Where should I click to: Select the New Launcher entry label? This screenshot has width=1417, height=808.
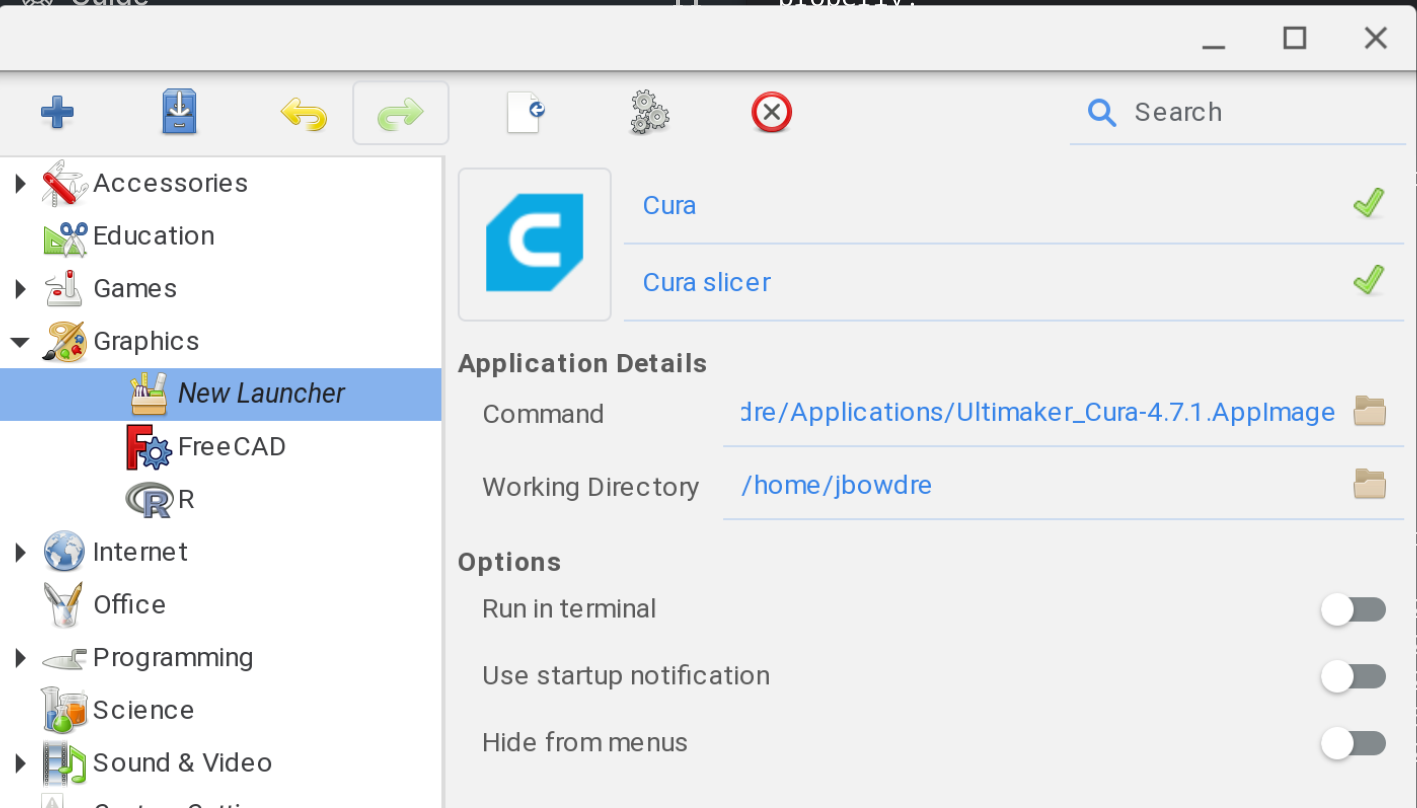tap(261, 394)
